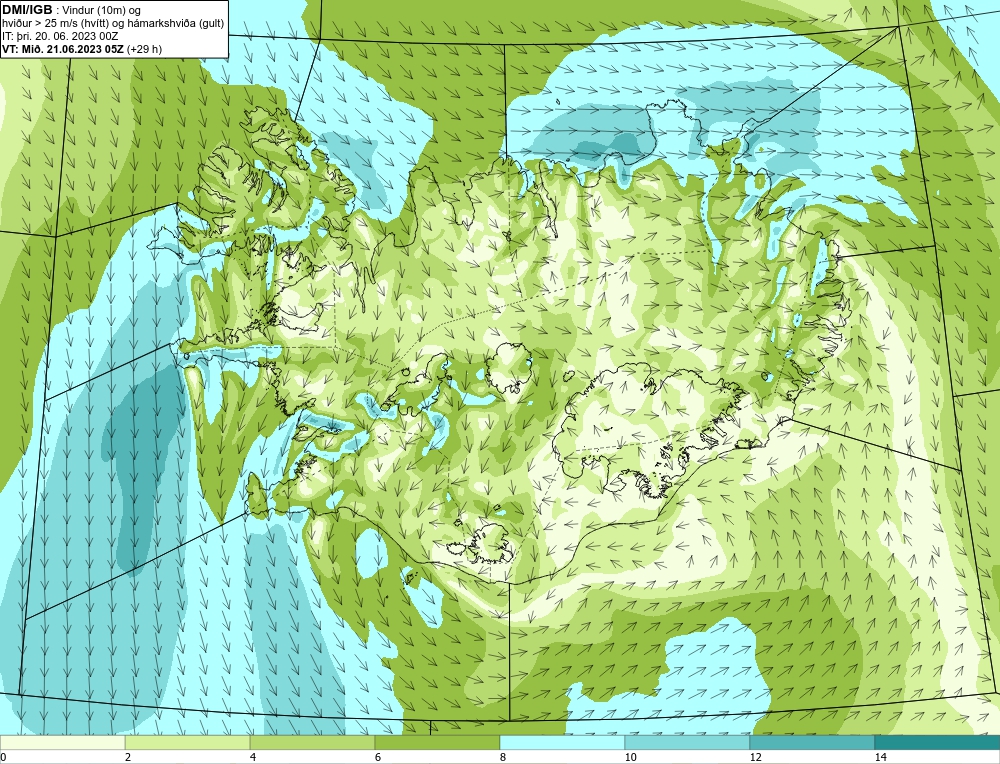Click the 'IT: þri. 20. 06. 2023 00Z' line
The height and width of the screenshot is (764, 1000).
click(x=60, y=36)
